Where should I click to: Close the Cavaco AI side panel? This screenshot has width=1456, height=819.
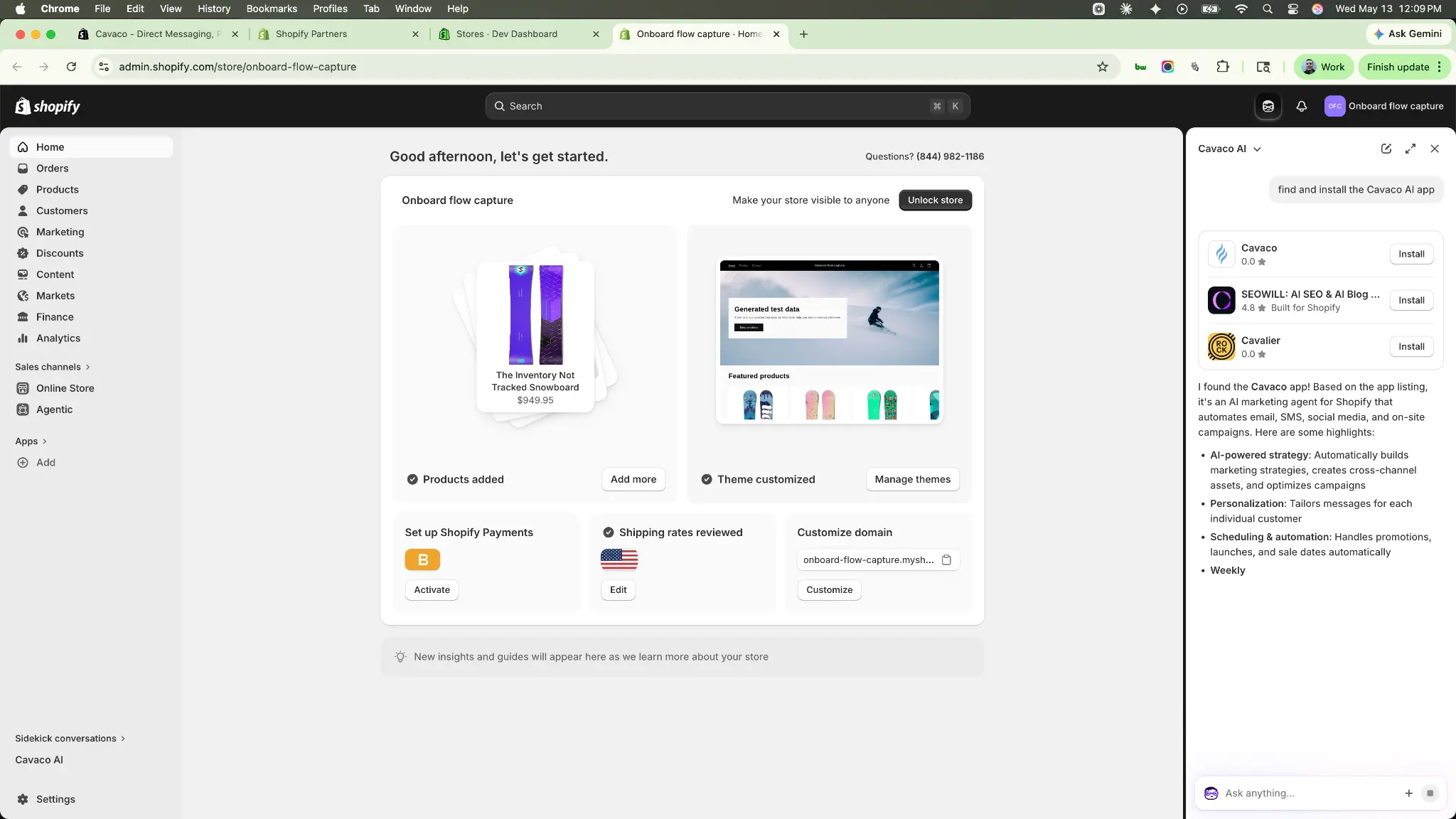tap(1435, 149)
